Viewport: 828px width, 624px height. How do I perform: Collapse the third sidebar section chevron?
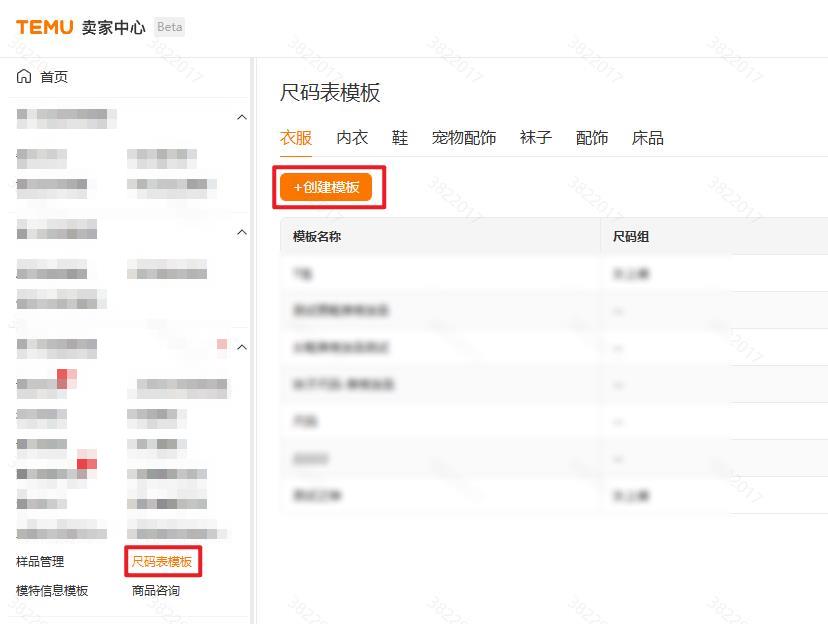(x=241, y=347)
